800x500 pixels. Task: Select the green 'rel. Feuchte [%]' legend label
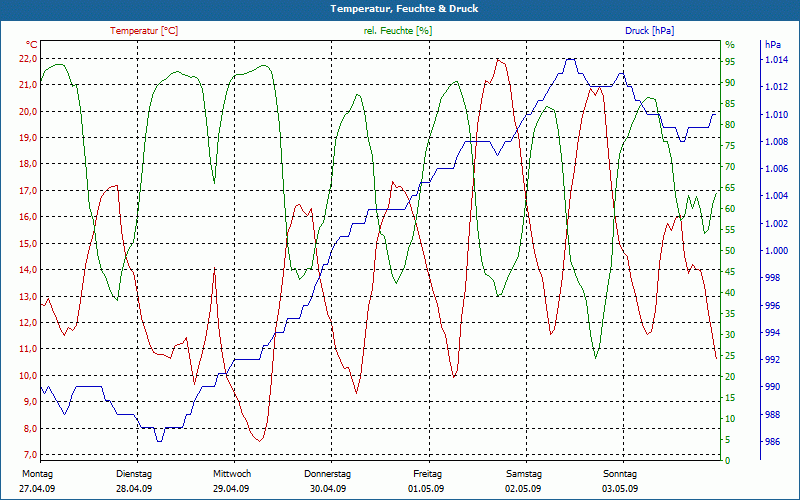[x=397, y=31]
